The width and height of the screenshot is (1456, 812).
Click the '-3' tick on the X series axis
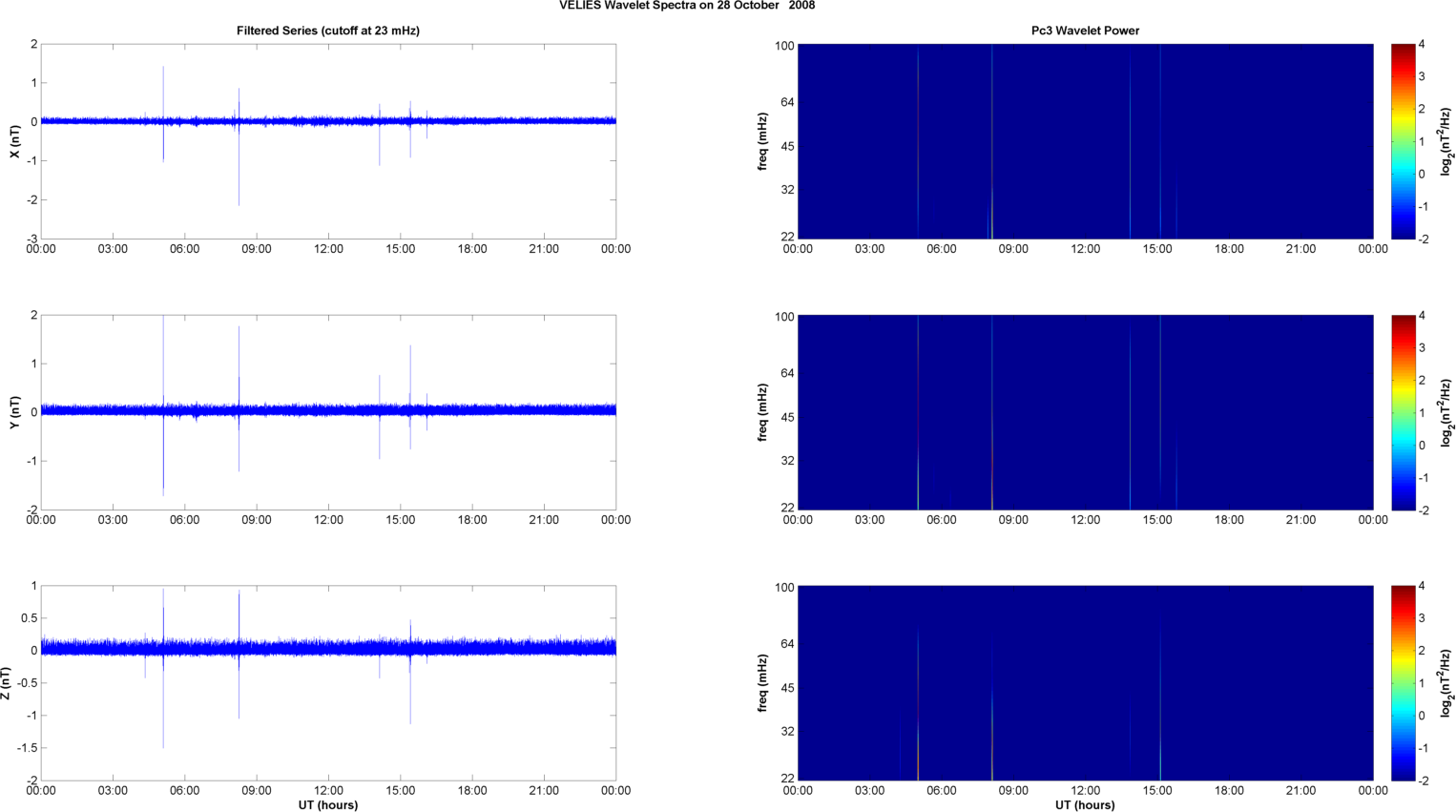(32, 239)
